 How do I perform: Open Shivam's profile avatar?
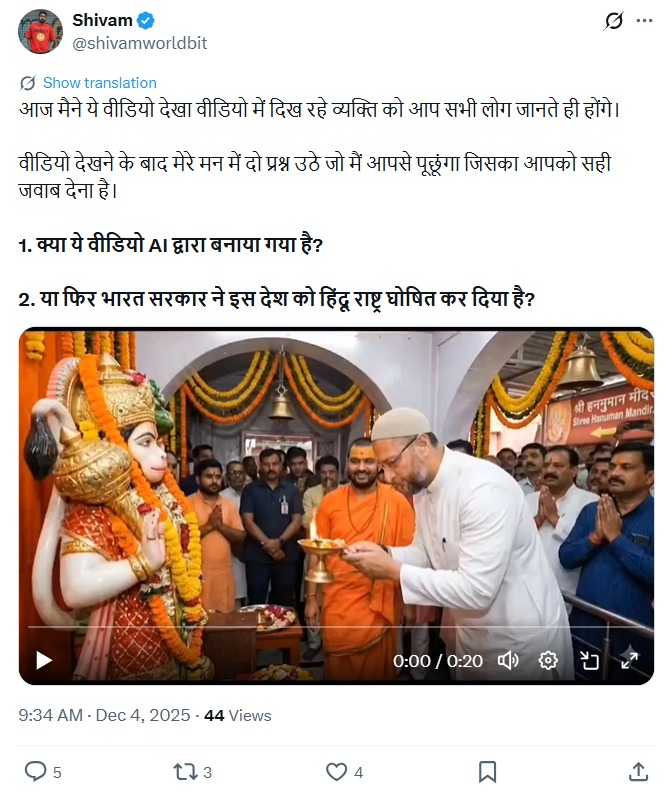41,31
